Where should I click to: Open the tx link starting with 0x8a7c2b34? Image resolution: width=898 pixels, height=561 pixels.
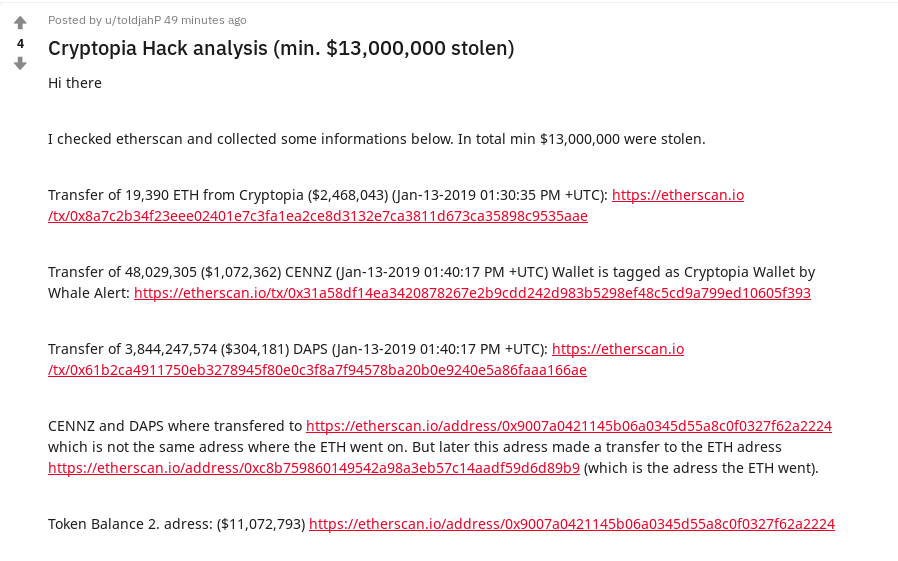coord(318,216)
